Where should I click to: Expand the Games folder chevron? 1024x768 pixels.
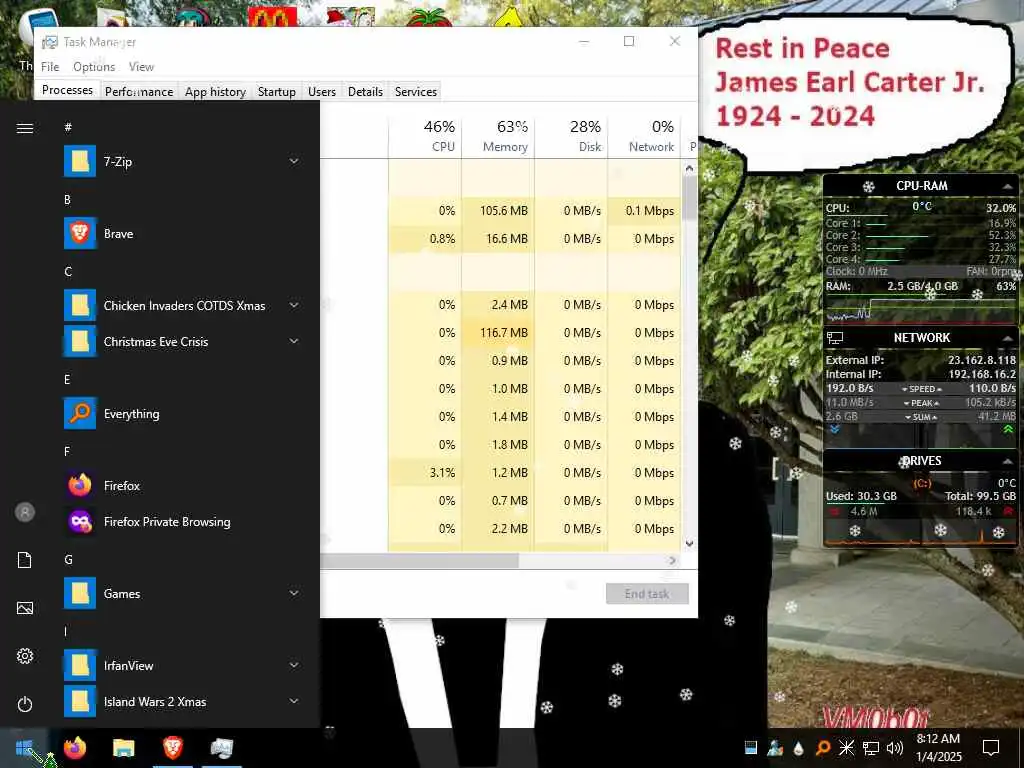294,593
